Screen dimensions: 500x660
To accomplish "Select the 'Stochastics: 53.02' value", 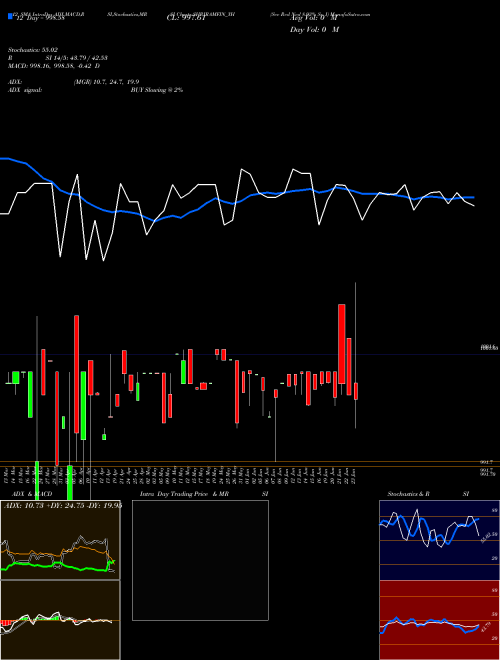I will [x=33, y=50].
